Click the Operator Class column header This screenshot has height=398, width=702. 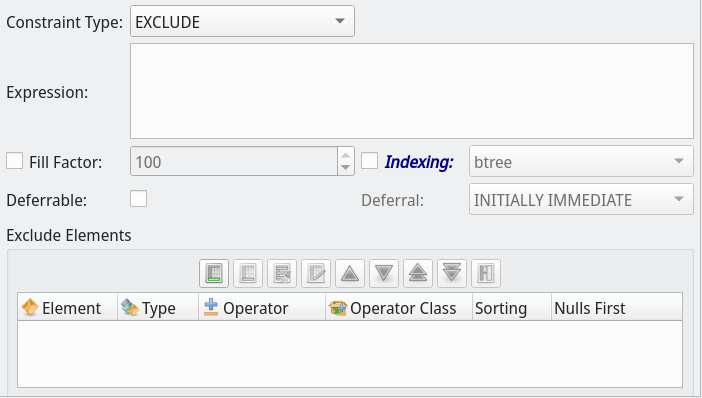tap(399, 308)
